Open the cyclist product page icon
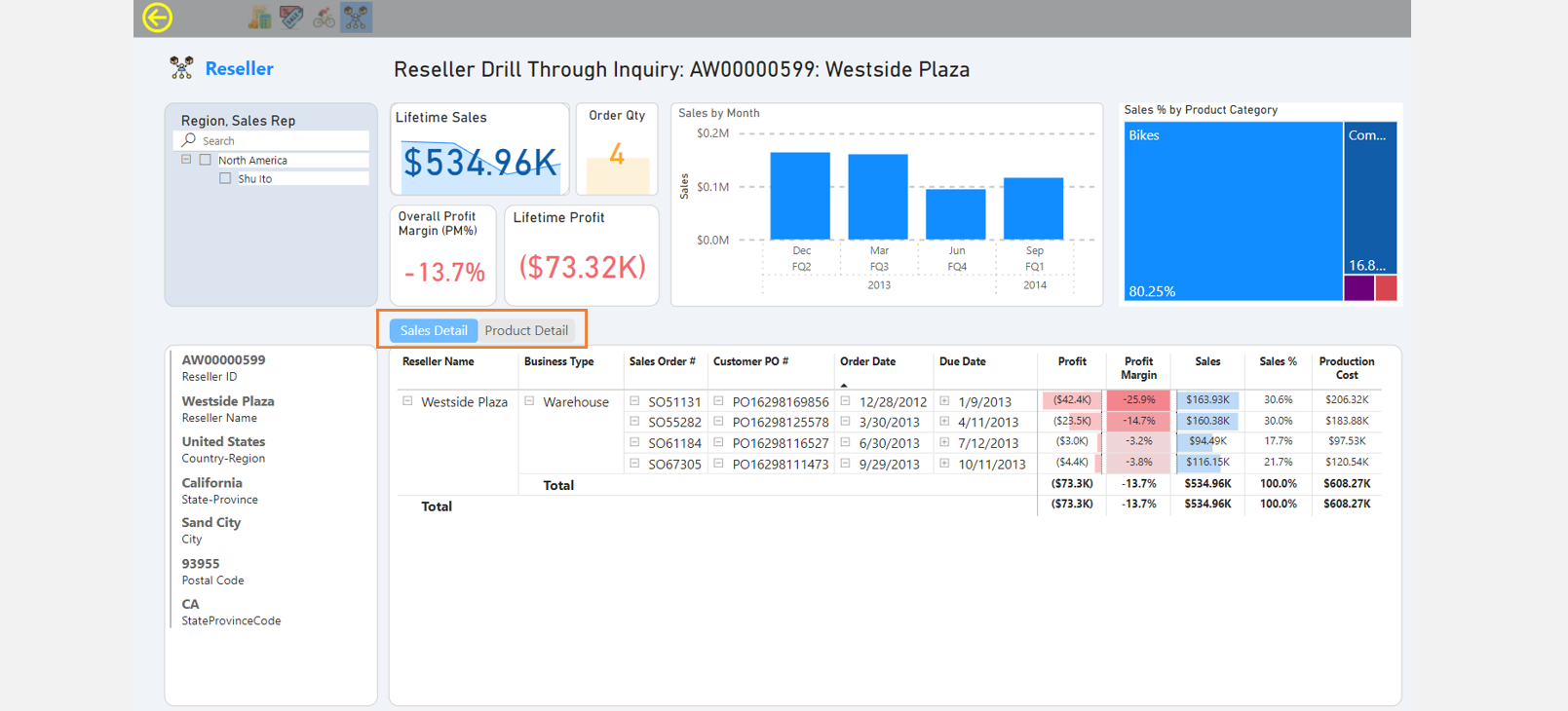 [324, 18]
